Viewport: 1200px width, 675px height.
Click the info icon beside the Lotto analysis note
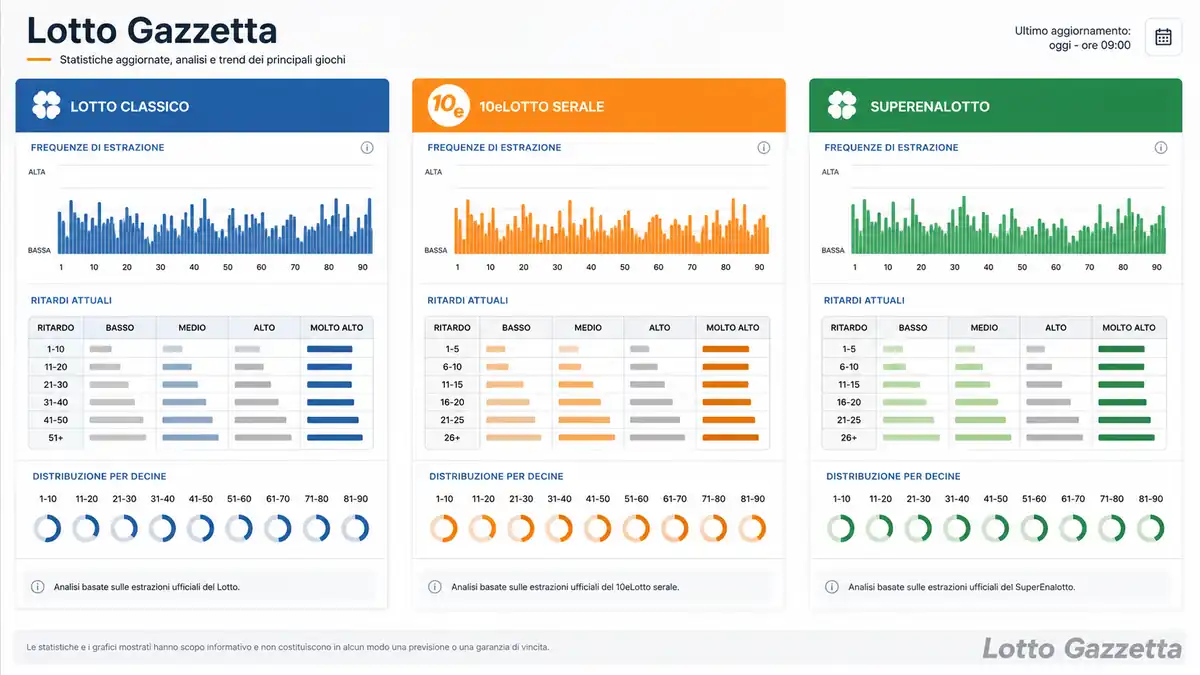pos(38,587)
